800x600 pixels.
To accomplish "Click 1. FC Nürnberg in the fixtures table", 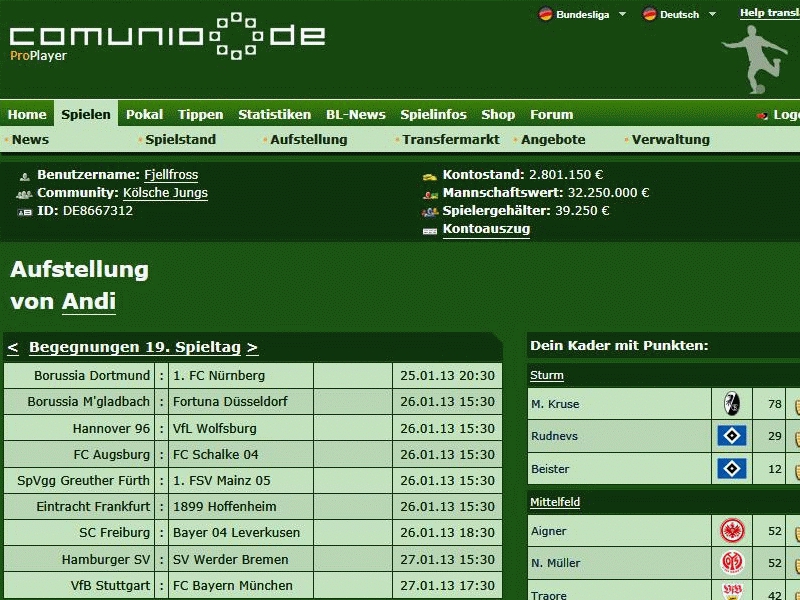I will (219, 376).
